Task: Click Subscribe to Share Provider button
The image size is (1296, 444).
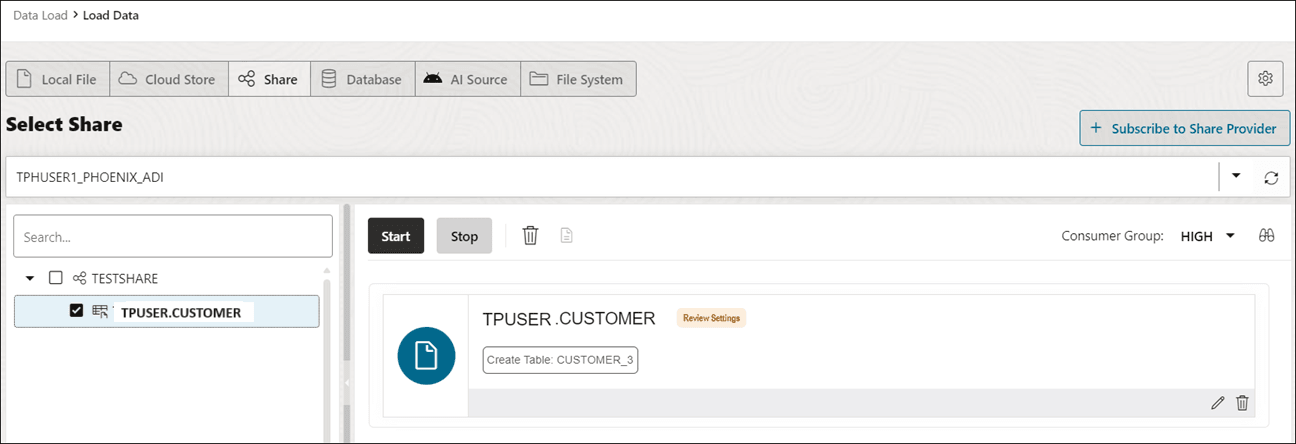Action: click(x=1184, y=128)
